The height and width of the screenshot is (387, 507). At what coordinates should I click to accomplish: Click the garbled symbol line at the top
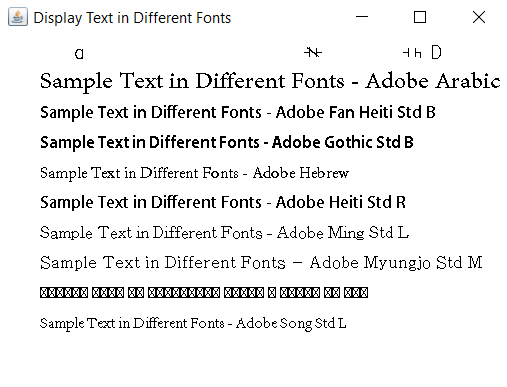[258, 53]
